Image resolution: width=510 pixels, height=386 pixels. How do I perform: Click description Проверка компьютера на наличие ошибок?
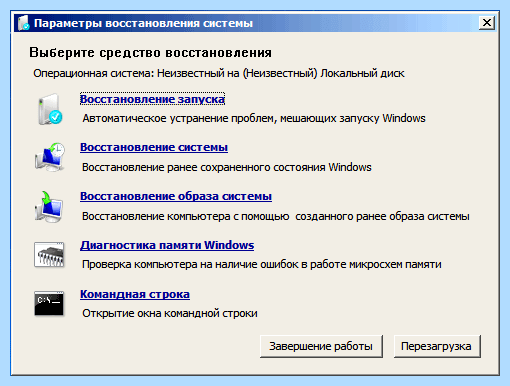[262, 265]
